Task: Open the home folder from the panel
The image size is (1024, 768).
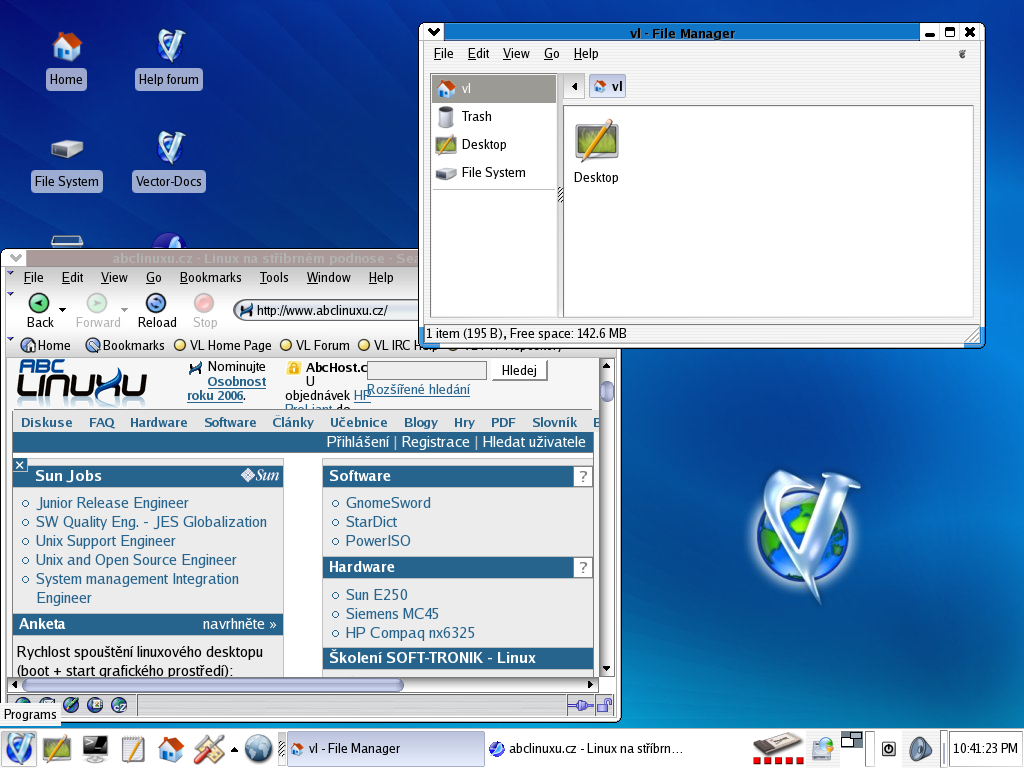Action: [171, 748]
